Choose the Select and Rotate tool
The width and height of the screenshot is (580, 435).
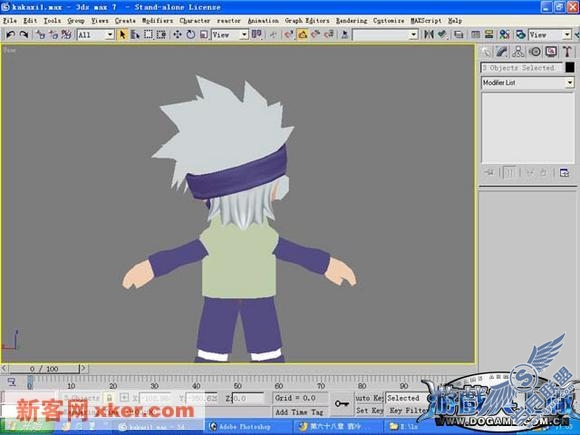(190, 35)
